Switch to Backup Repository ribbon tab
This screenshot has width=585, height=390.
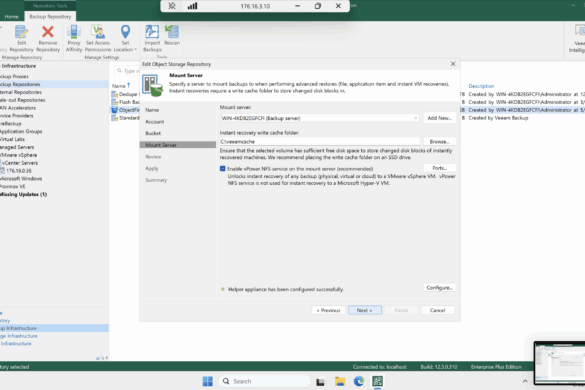point(50,16)
